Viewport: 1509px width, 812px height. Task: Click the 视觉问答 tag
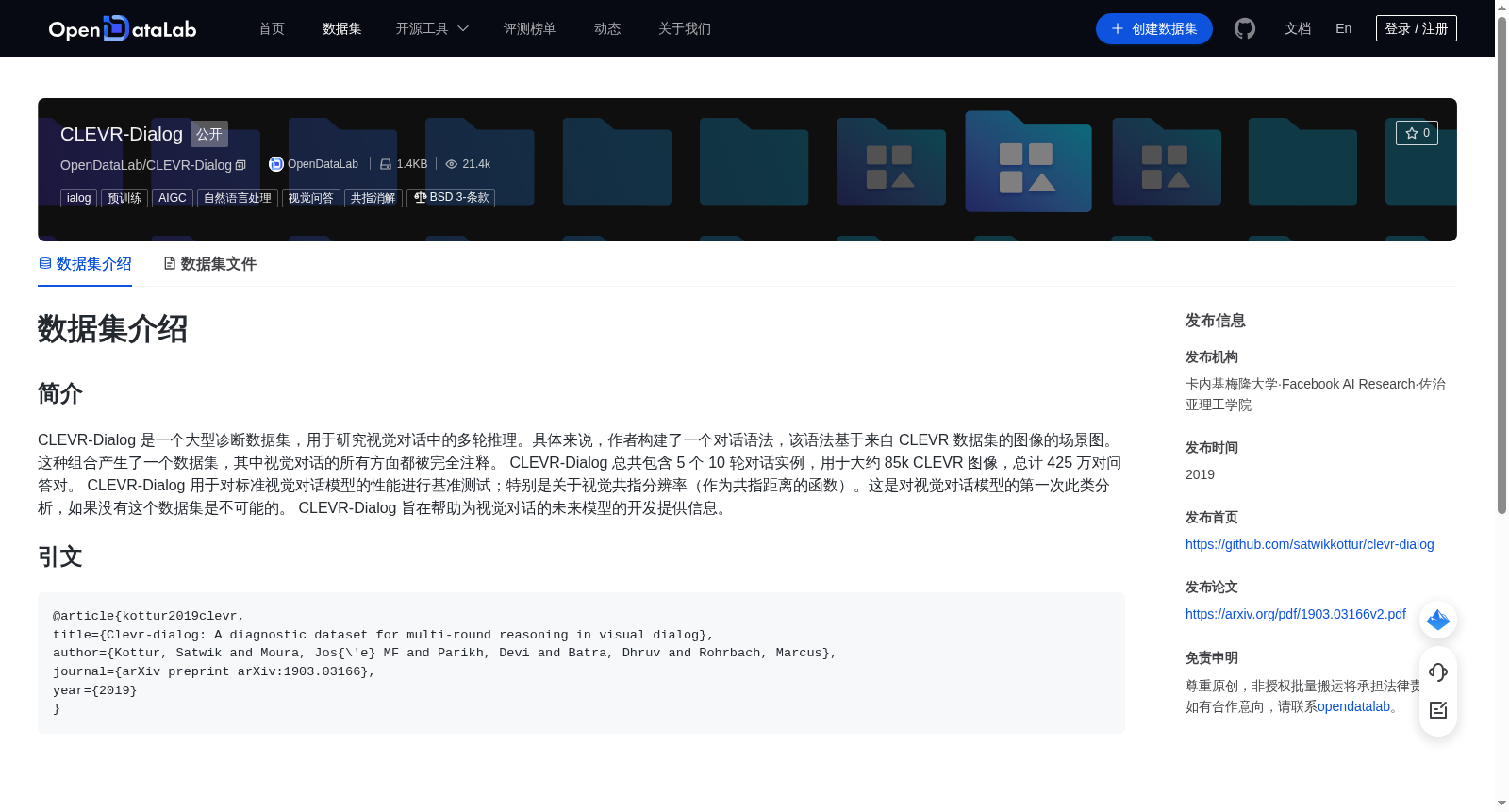point(311,198)
